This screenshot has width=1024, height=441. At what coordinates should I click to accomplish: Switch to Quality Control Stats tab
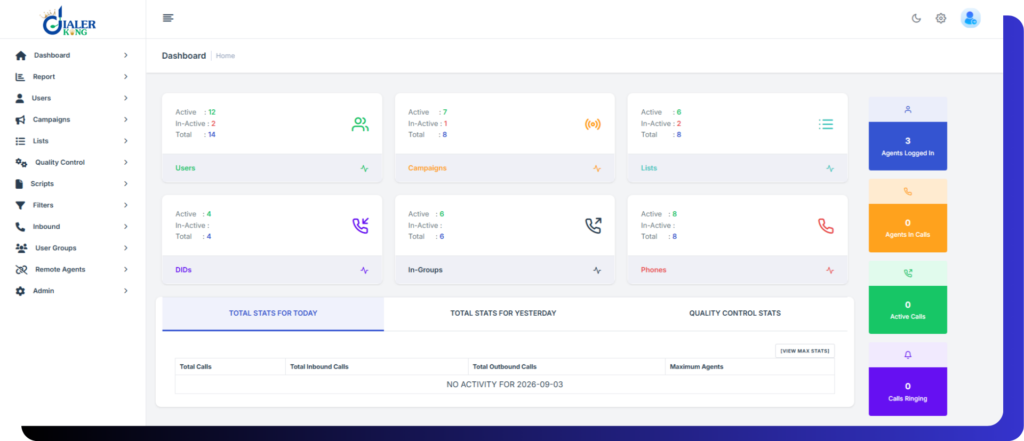[735, 314]
